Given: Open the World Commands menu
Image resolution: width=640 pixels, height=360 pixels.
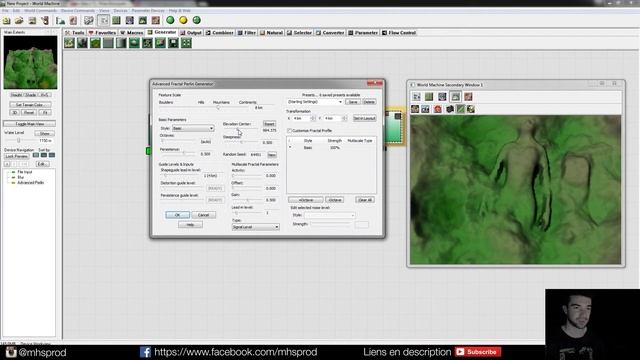Looking at the screenshot, I should pyautogui.click(x=40, y=11).
